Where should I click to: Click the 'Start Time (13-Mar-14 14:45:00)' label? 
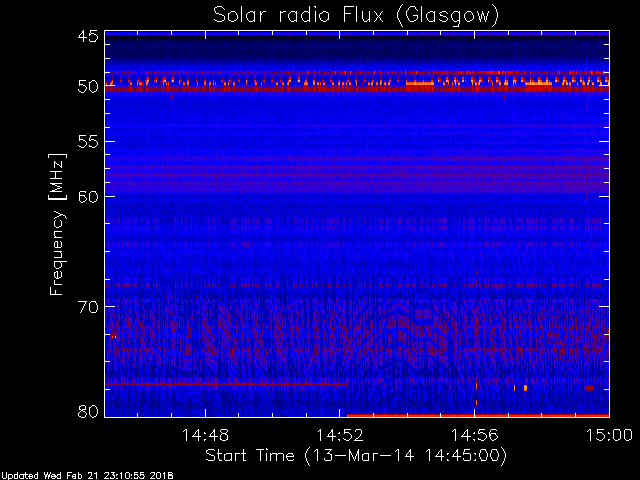(356, 456)
